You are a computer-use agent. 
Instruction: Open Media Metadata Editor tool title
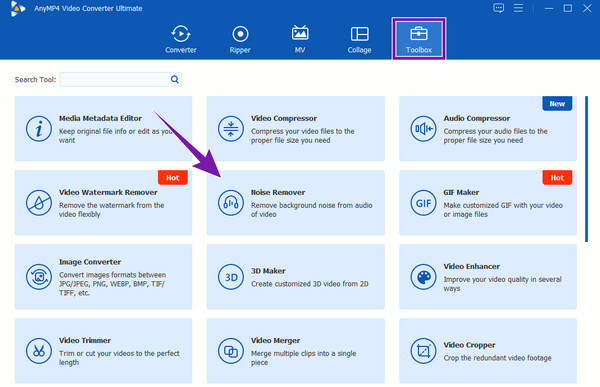[100, 118]
